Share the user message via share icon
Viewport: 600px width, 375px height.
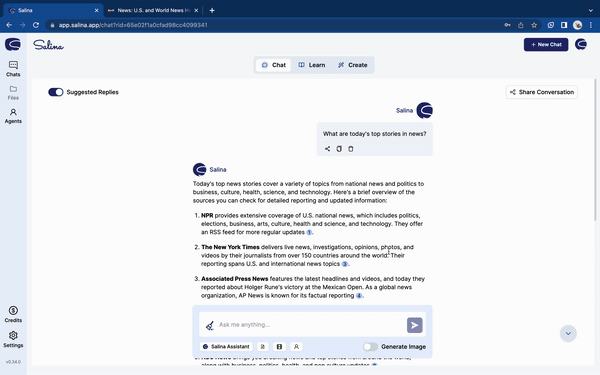click(328, 149)
